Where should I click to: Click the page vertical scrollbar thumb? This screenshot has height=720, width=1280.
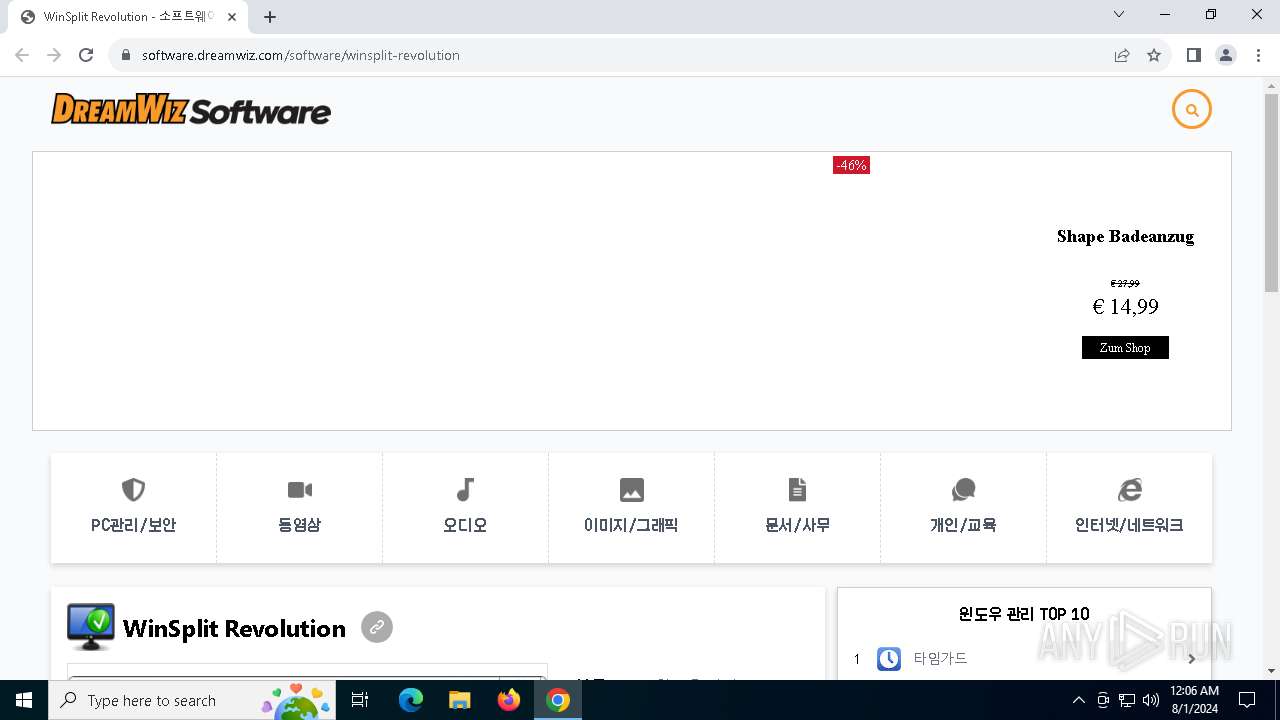1271,192
